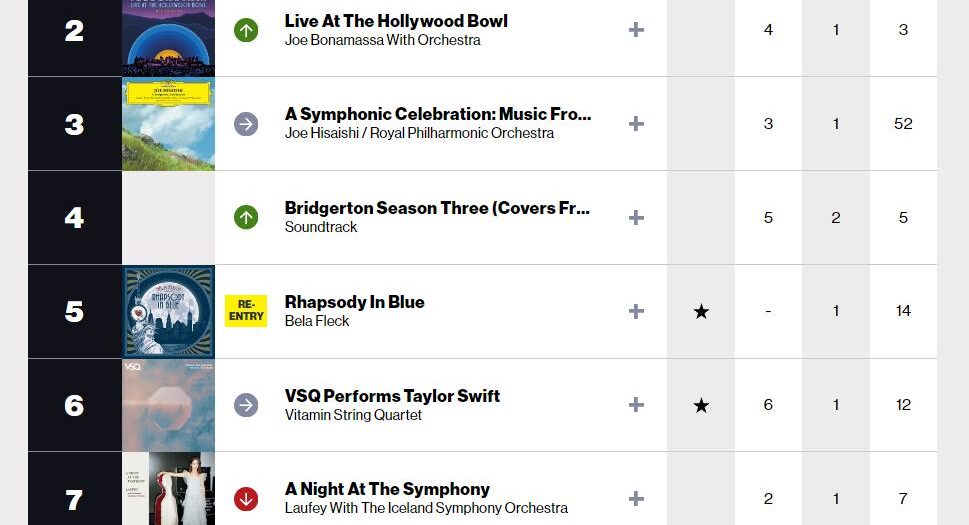The height and width of the screenshot is (525, 969).
Task: Click star icon in Rhapsody In Blue row
Action: 701,312
